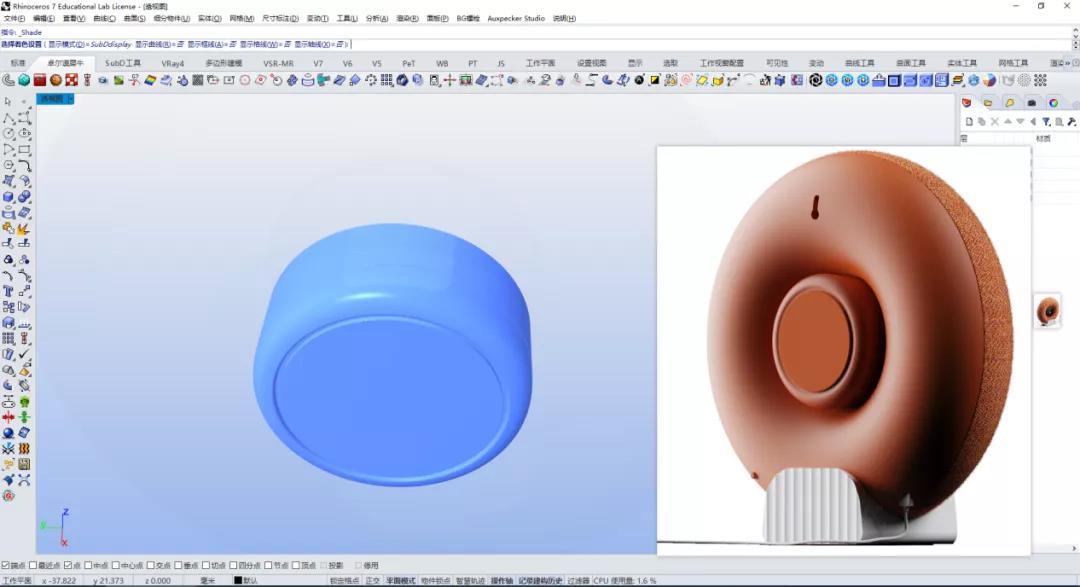
Task: Click the hammer tools icon in layers panel
Action: [x=1072, y=122]
